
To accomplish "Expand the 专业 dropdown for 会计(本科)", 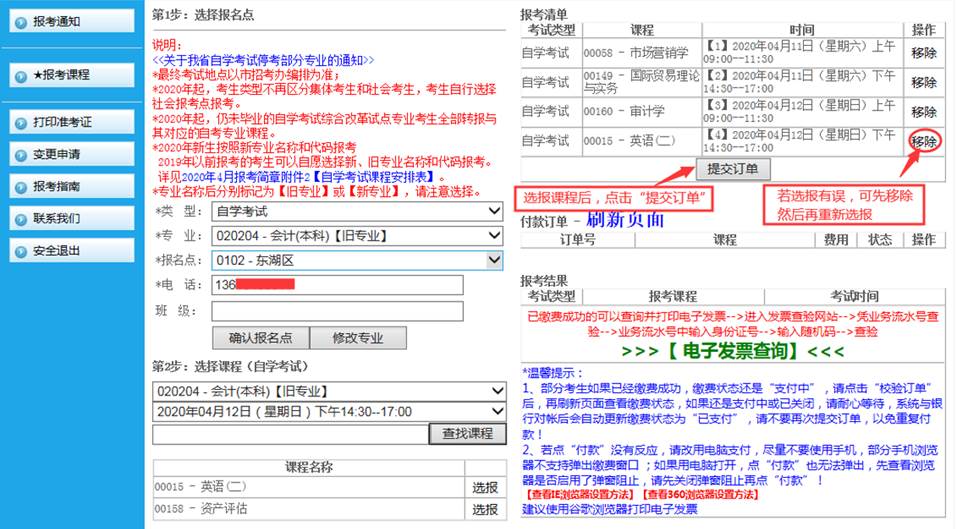I will pos(357,236).
